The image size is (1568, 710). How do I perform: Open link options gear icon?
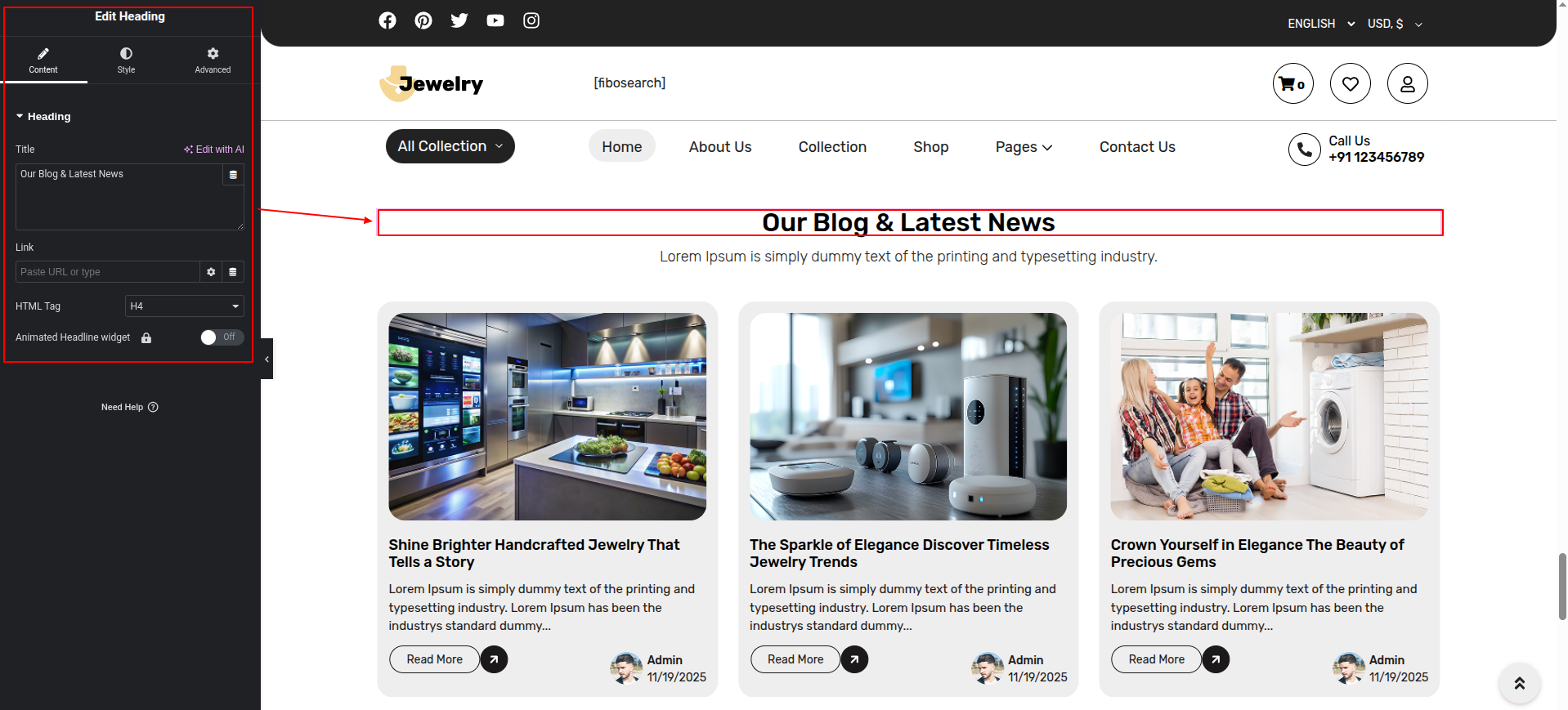(x=211, y=272)
